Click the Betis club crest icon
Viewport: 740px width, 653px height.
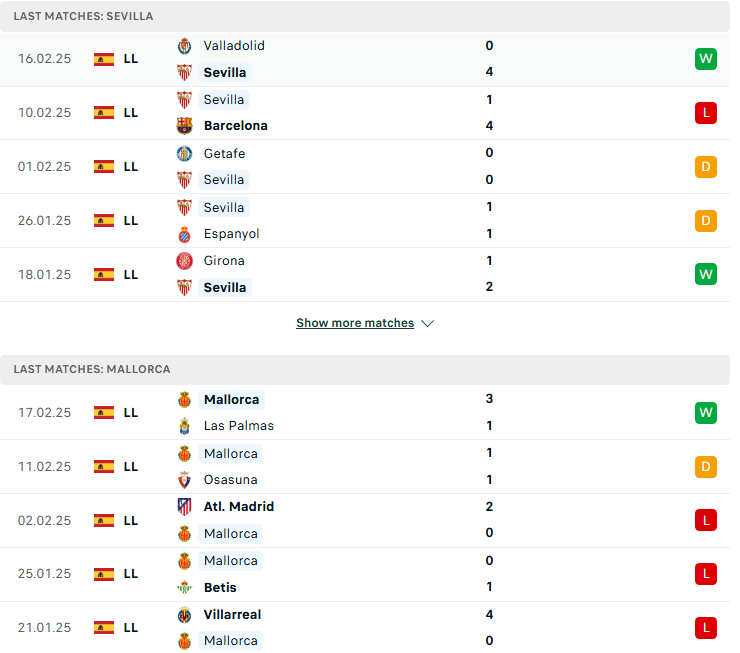[185, 588]
